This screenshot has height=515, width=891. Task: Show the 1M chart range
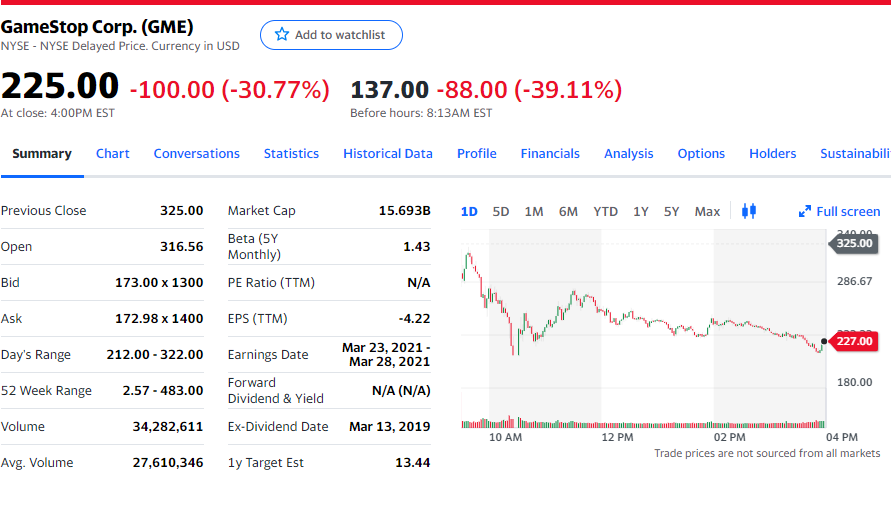pos(534,211)
